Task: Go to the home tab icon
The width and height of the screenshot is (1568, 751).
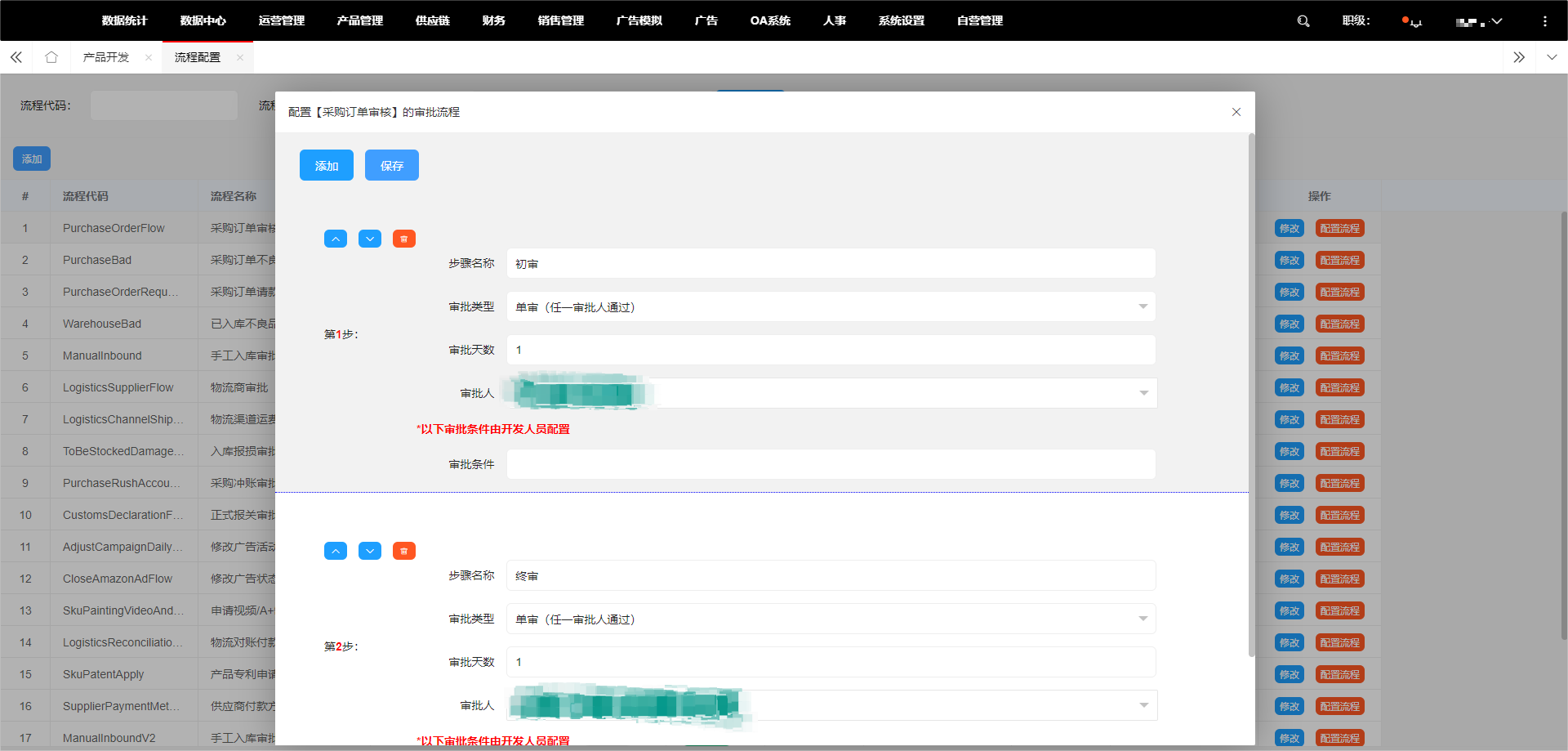Action: pyautogui.click(x=51, y=57)
